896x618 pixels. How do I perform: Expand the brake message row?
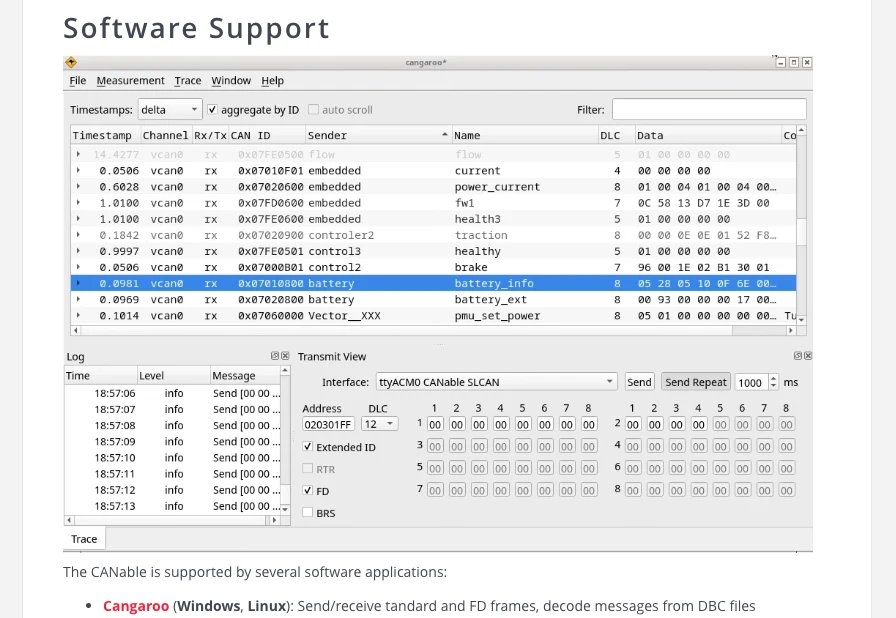point(78,267)
